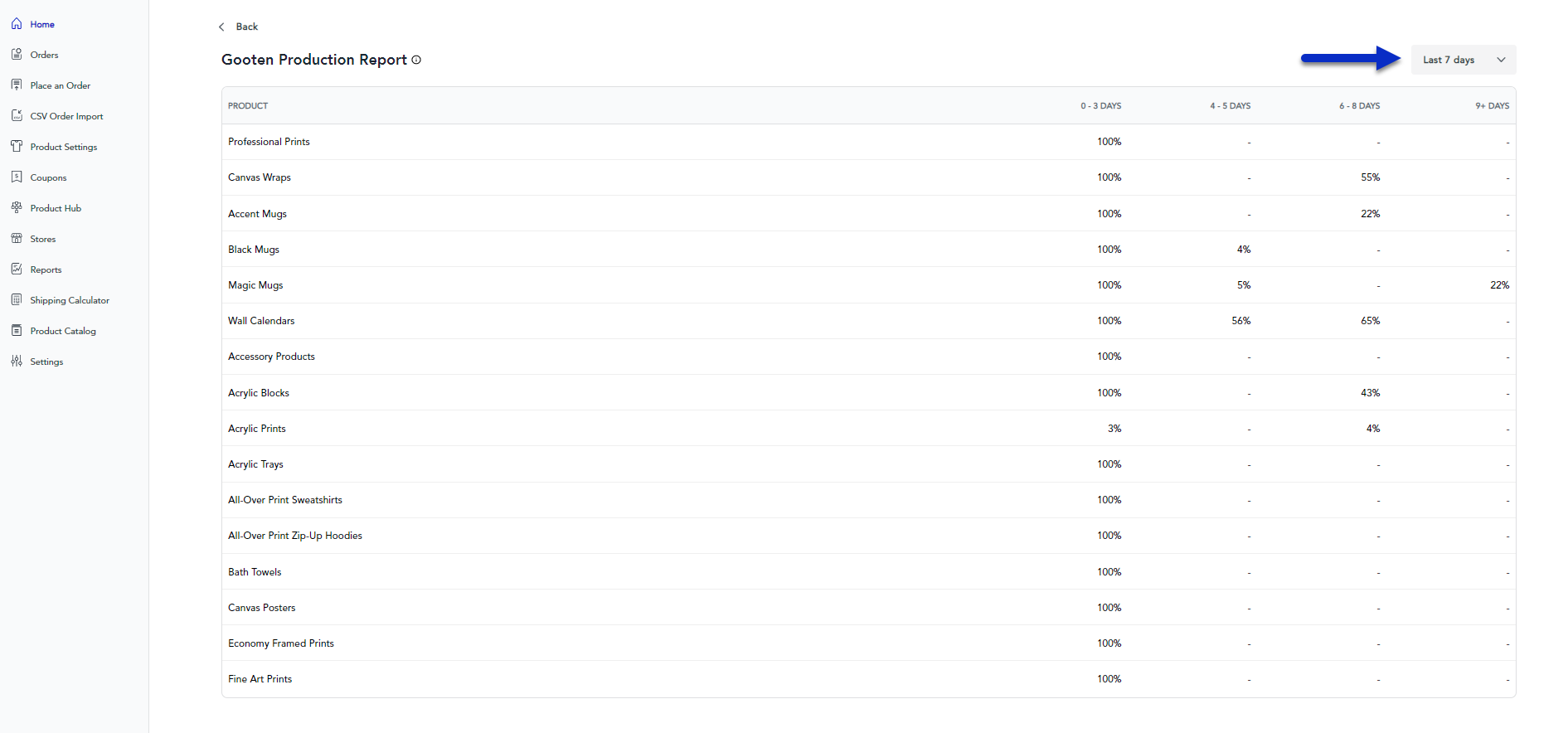The height and width of the screenshot is (733, 1568).
Task: Click the Coupons icon in sidebar
Action: coord(17,177)
